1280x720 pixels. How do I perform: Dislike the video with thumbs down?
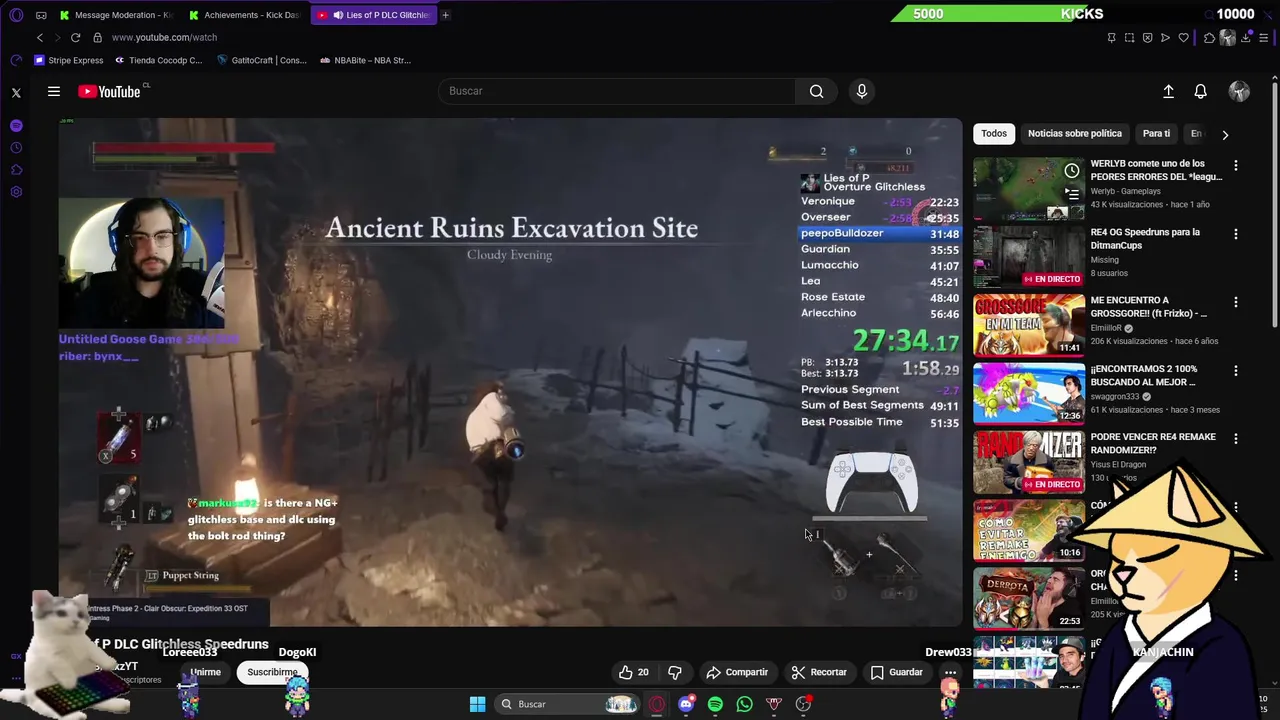tap(675, 672)
